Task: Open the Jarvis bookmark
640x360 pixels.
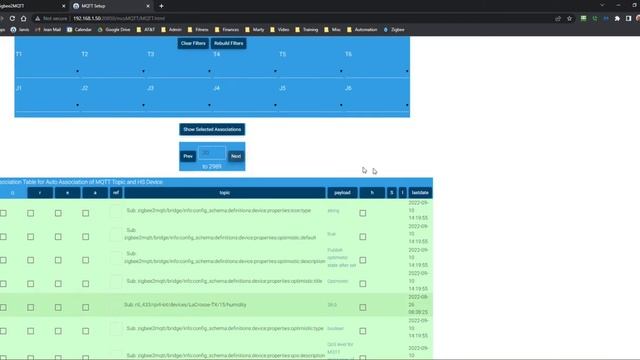Action: click(20, 29)
